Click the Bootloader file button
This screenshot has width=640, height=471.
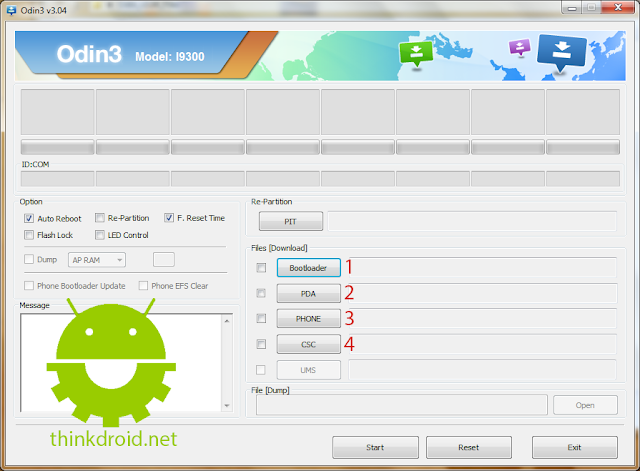[x=309, y=268]
